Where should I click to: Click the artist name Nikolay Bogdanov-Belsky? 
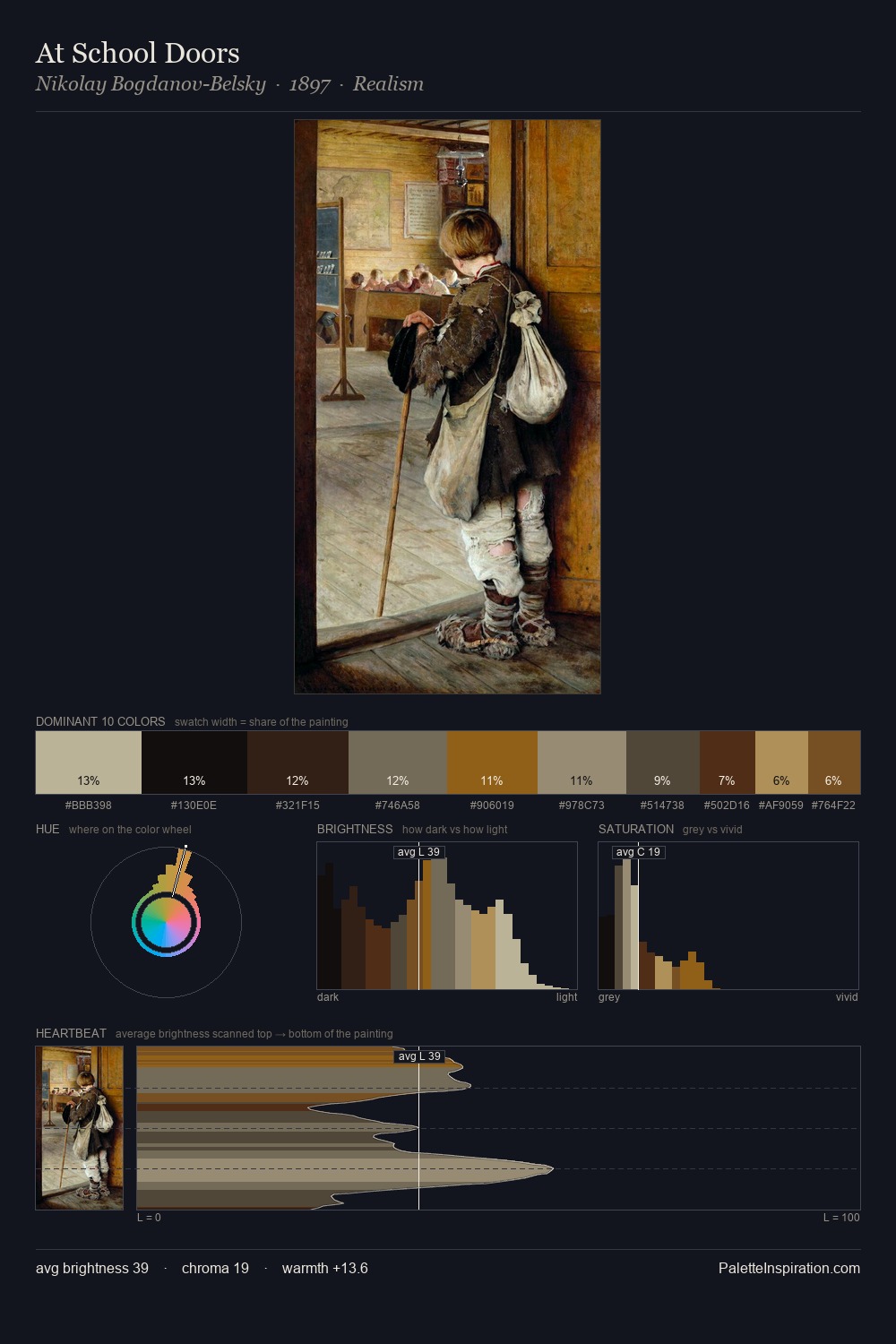tap(151, 84)
